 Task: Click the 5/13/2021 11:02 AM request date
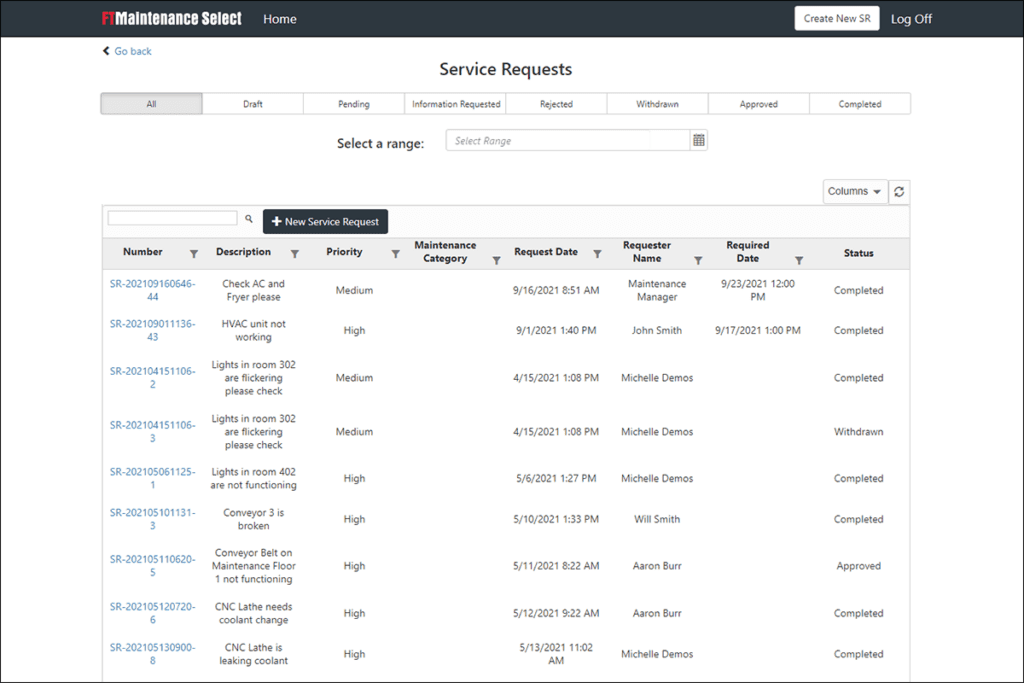tap(556, 654)
